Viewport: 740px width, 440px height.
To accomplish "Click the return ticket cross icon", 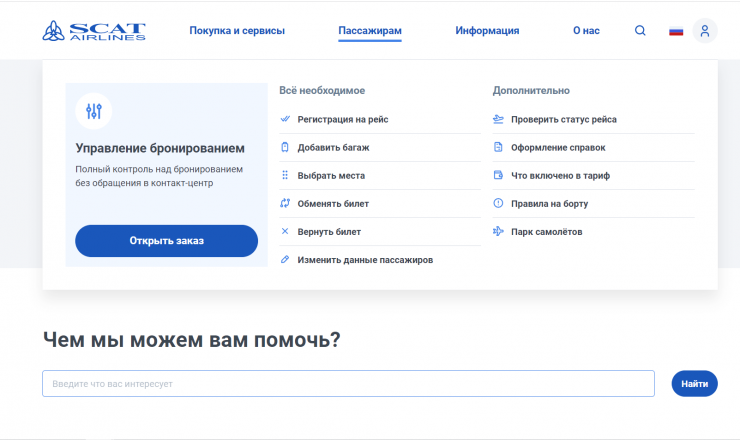I will [285, 232].
